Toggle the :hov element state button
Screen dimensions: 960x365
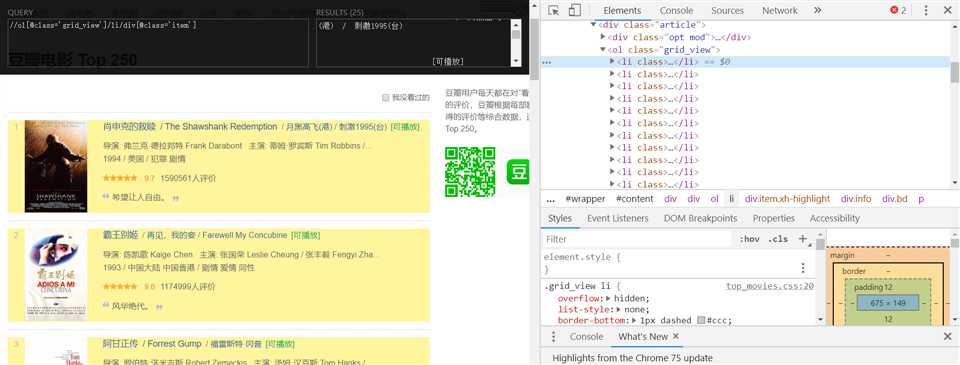click(749, 239)
